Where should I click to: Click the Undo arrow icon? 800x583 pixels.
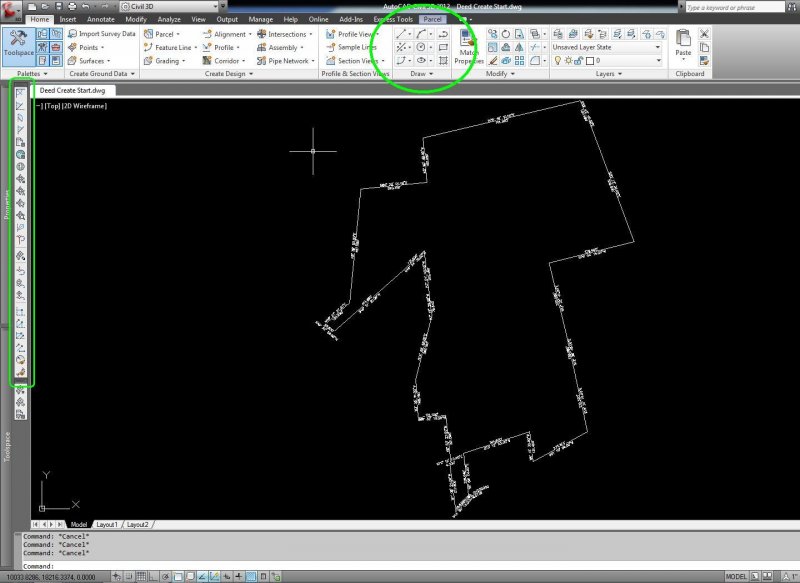coord(86,7)
